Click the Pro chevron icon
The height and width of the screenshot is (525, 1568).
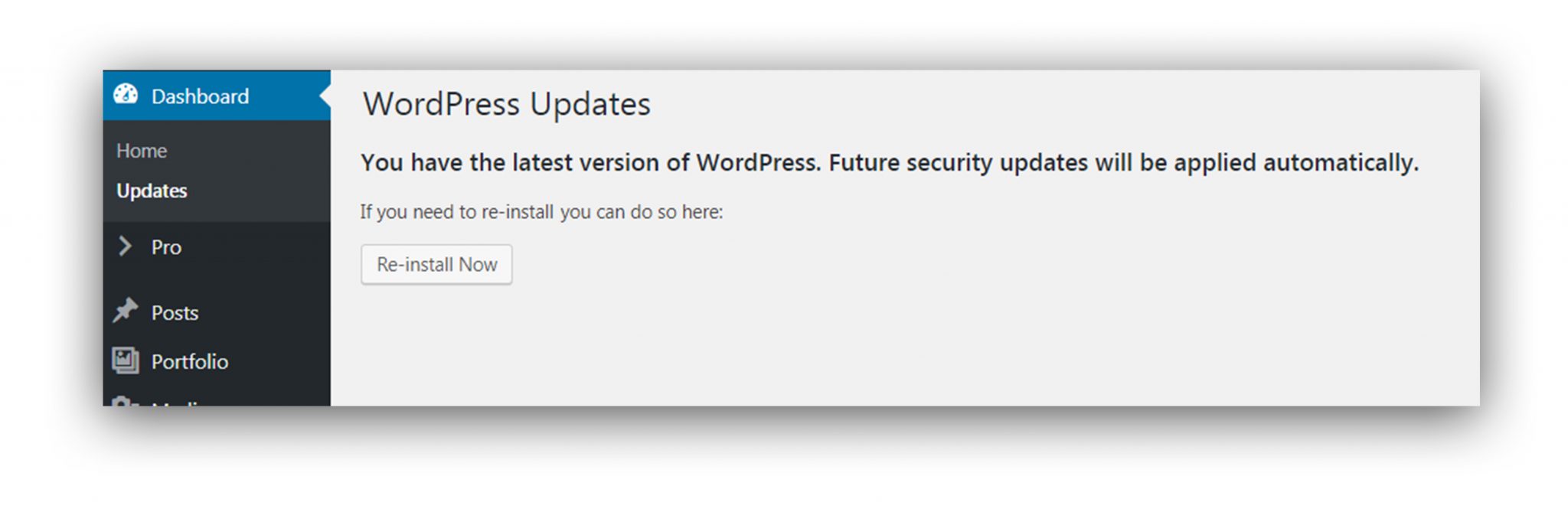pos(126,246)
